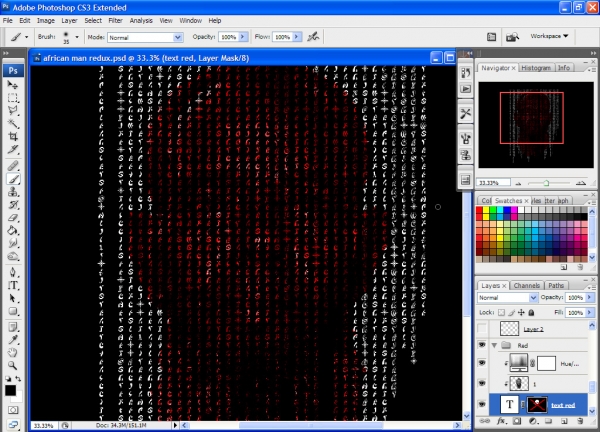Switch to the Info tab
Viewport: 600px width, 432px height.
[x=563, y=68]
